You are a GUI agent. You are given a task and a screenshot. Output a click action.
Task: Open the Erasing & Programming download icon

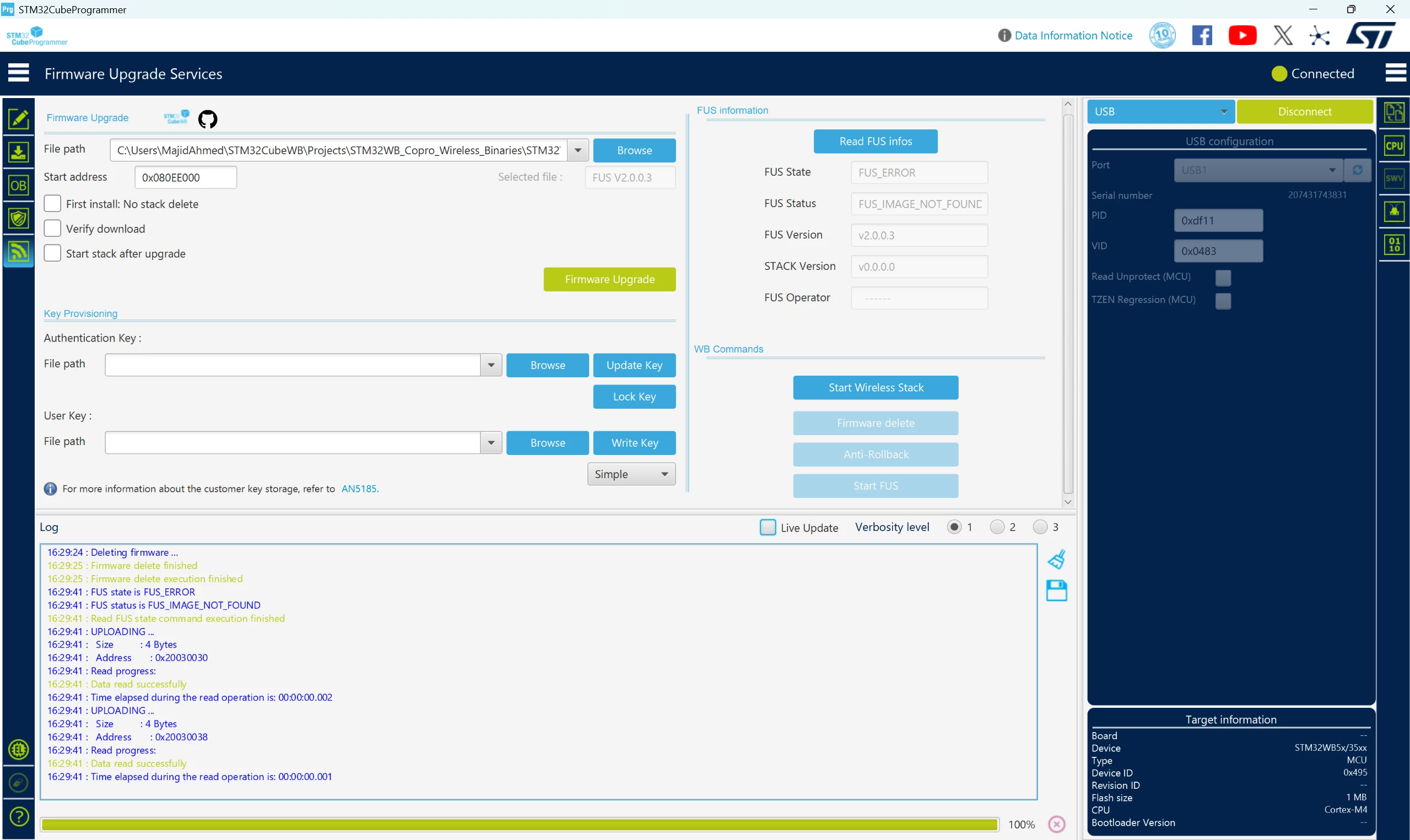pyautogui.click(x=19, y=151)
